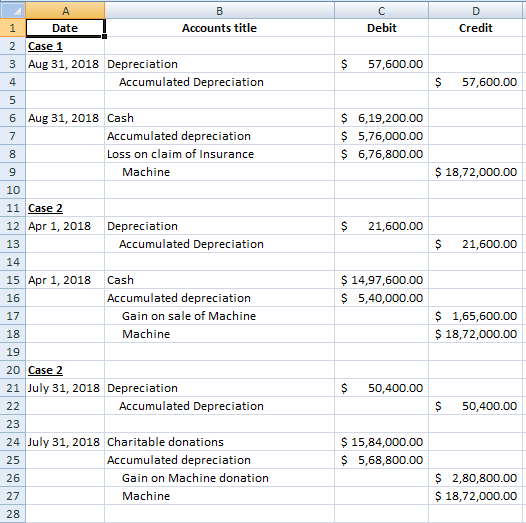Select column B header
526x523 pixels.
(219, 10)
